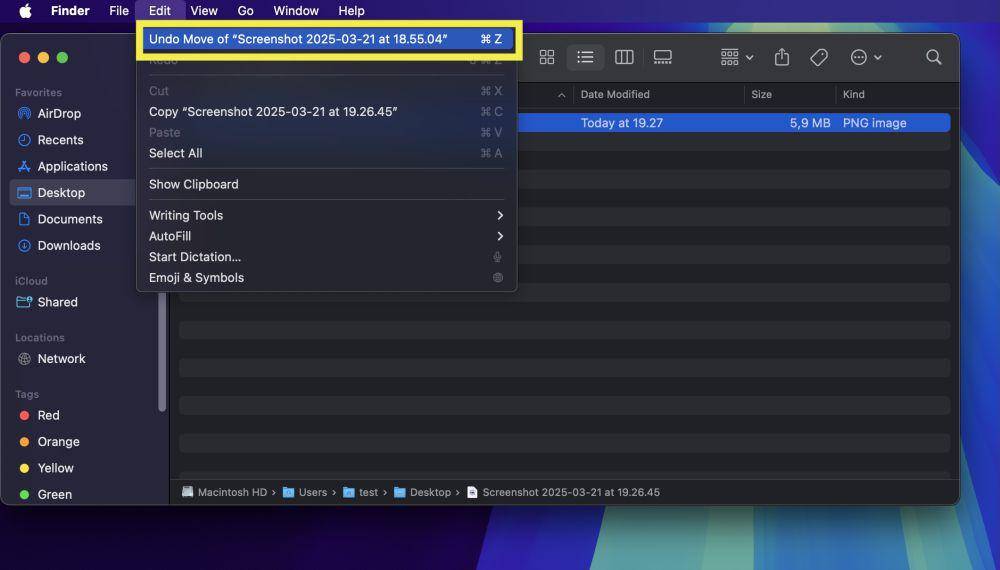Open the Window menu
The image size is (1000, 570).
(296, 11)
